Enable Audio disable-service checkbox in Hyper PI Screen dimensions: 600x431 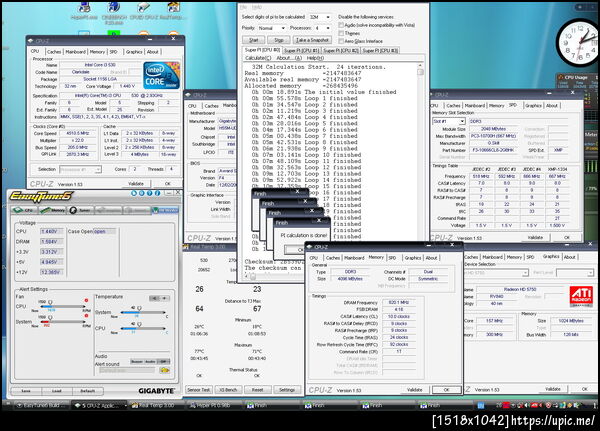(x=341, y=25)
